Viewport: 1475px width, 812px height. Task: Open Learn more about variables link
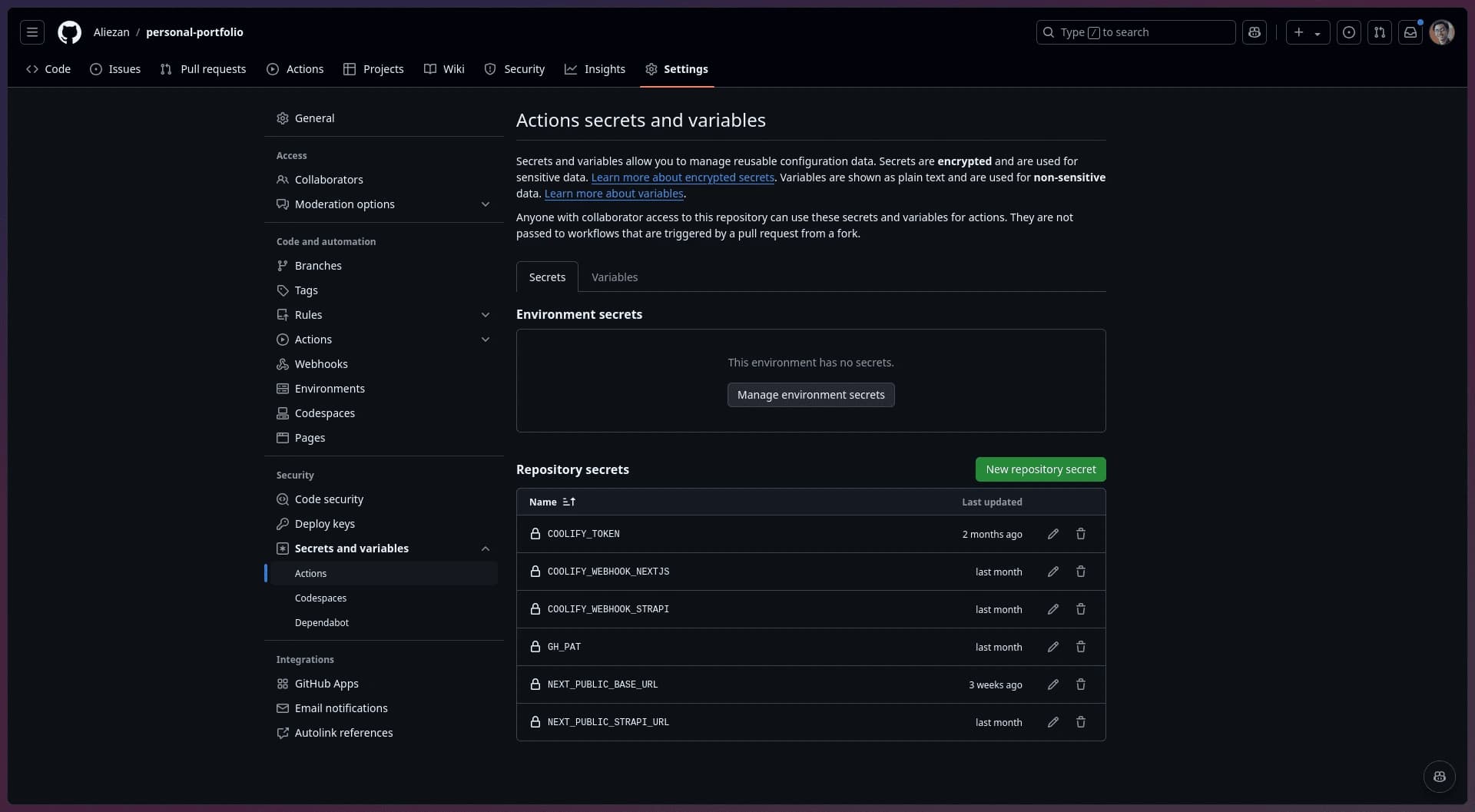coord(614,194)
